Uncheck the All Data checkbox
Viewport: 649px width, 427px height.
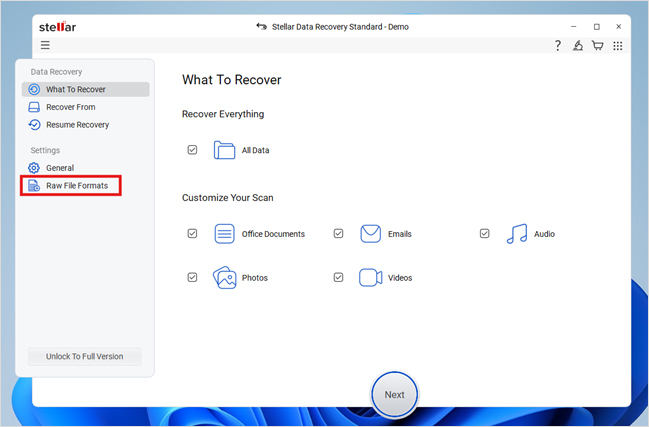pyautogui.click(x=192, y=150)
